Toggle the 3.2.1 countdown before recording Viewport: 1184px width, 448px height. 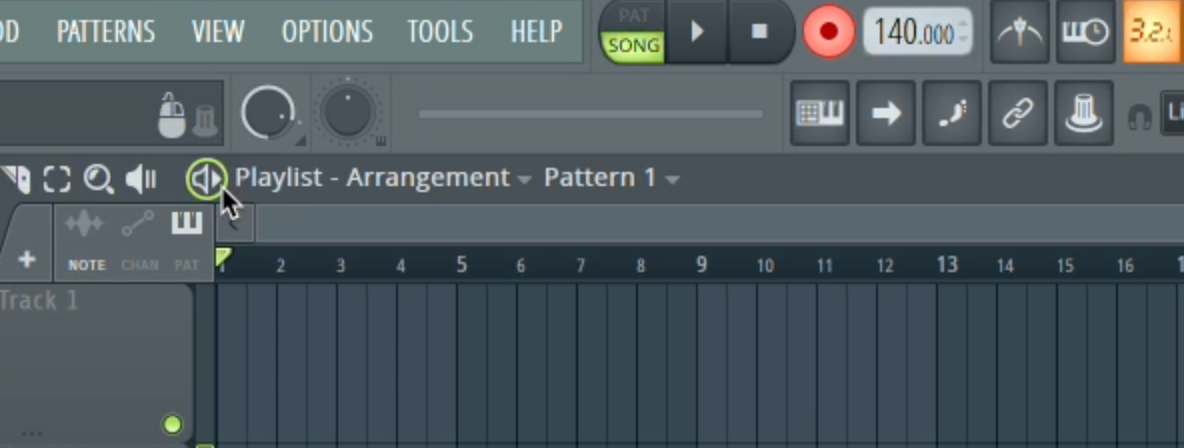tap(1152, 32)
